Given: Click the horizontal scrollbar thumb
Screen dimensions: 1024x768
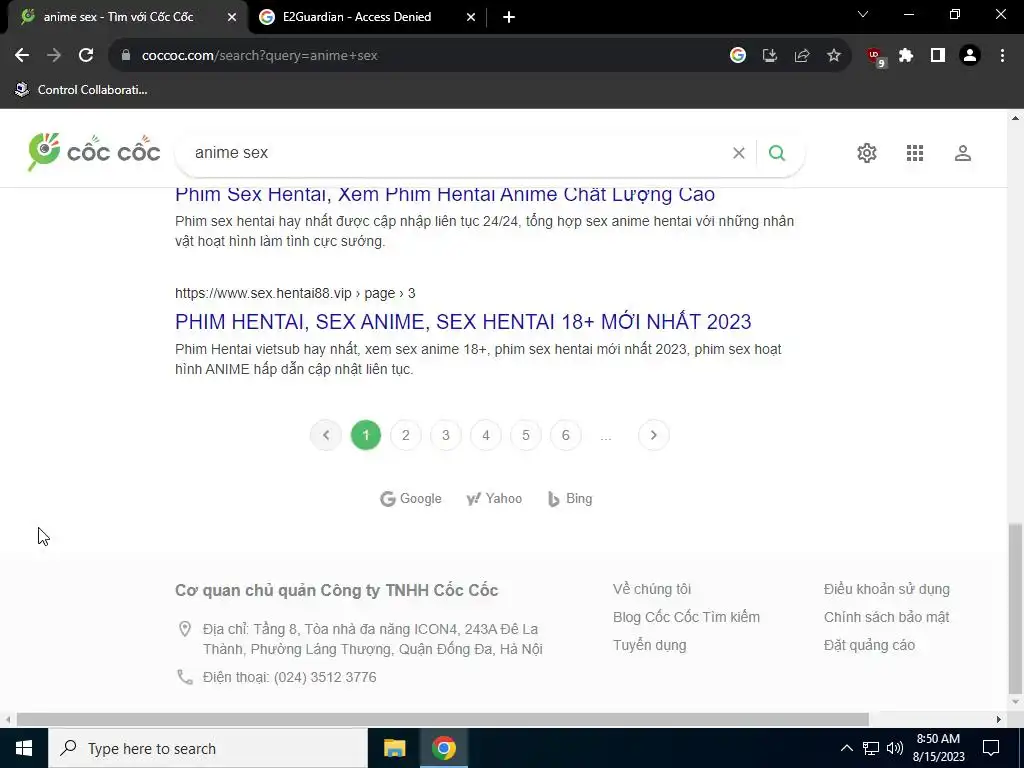Looking at the screenshot, I should click(443, 720).
